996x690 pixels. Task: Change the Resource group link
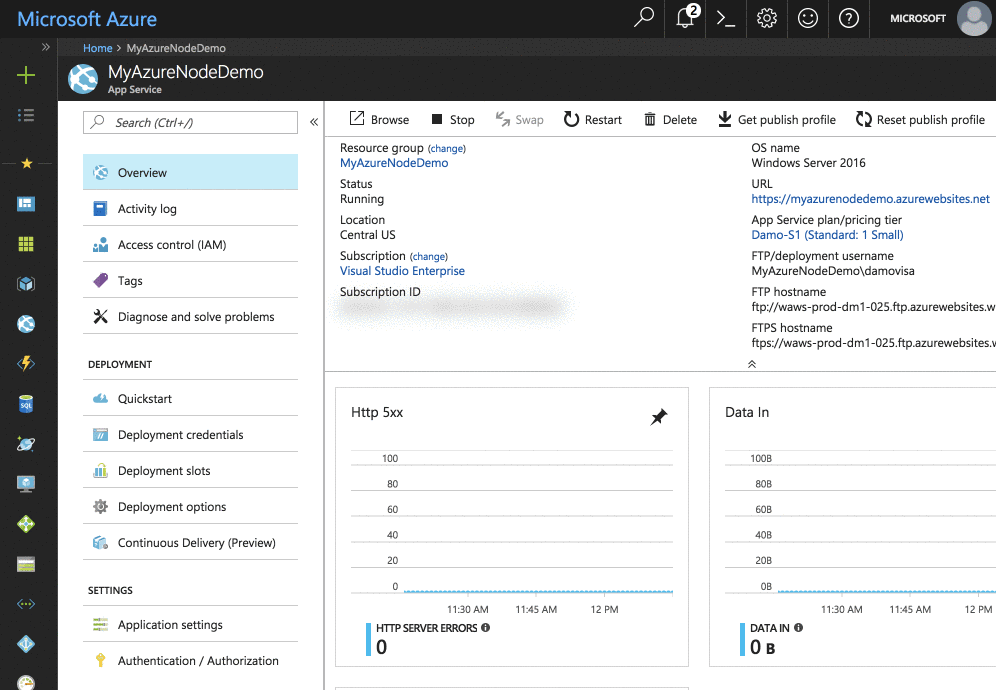coord(447,149)
